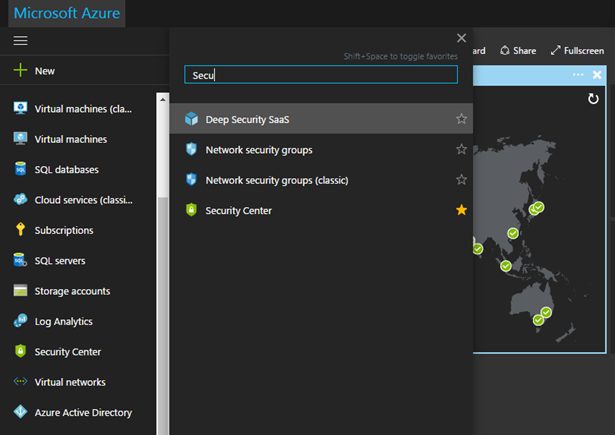The image size is (615, 435).
Task: Remove the map tile with X
Action: tap(597, 75)
